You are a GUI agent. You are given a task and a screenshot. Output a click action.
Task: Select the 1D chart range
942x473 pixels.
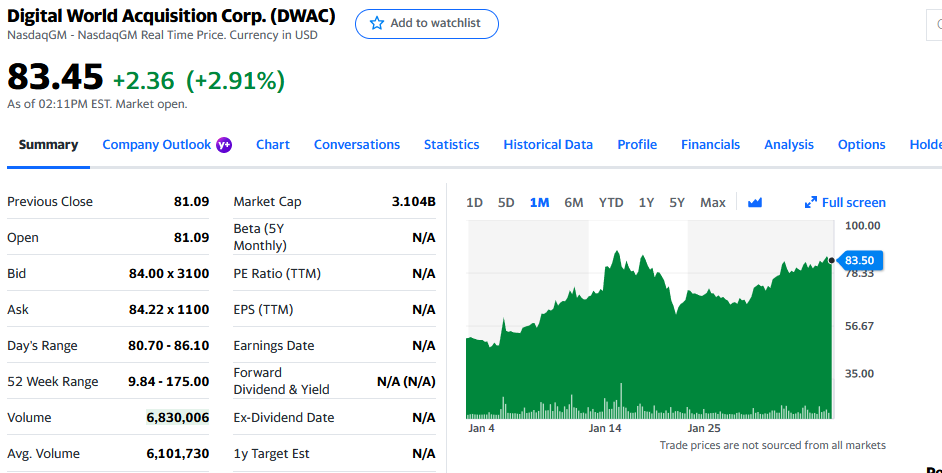click(x=475, y=203)
